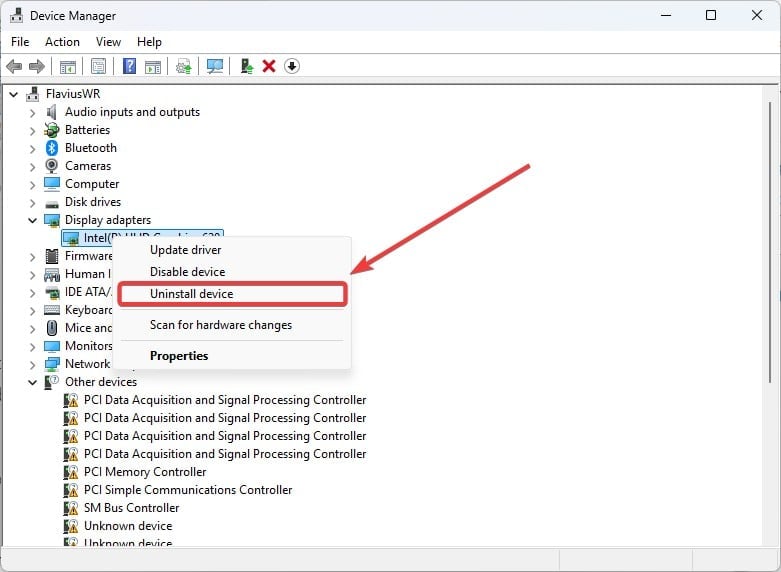
Task: Click the Properties sheet toolbar icon
Action: [x=98, y=66]
